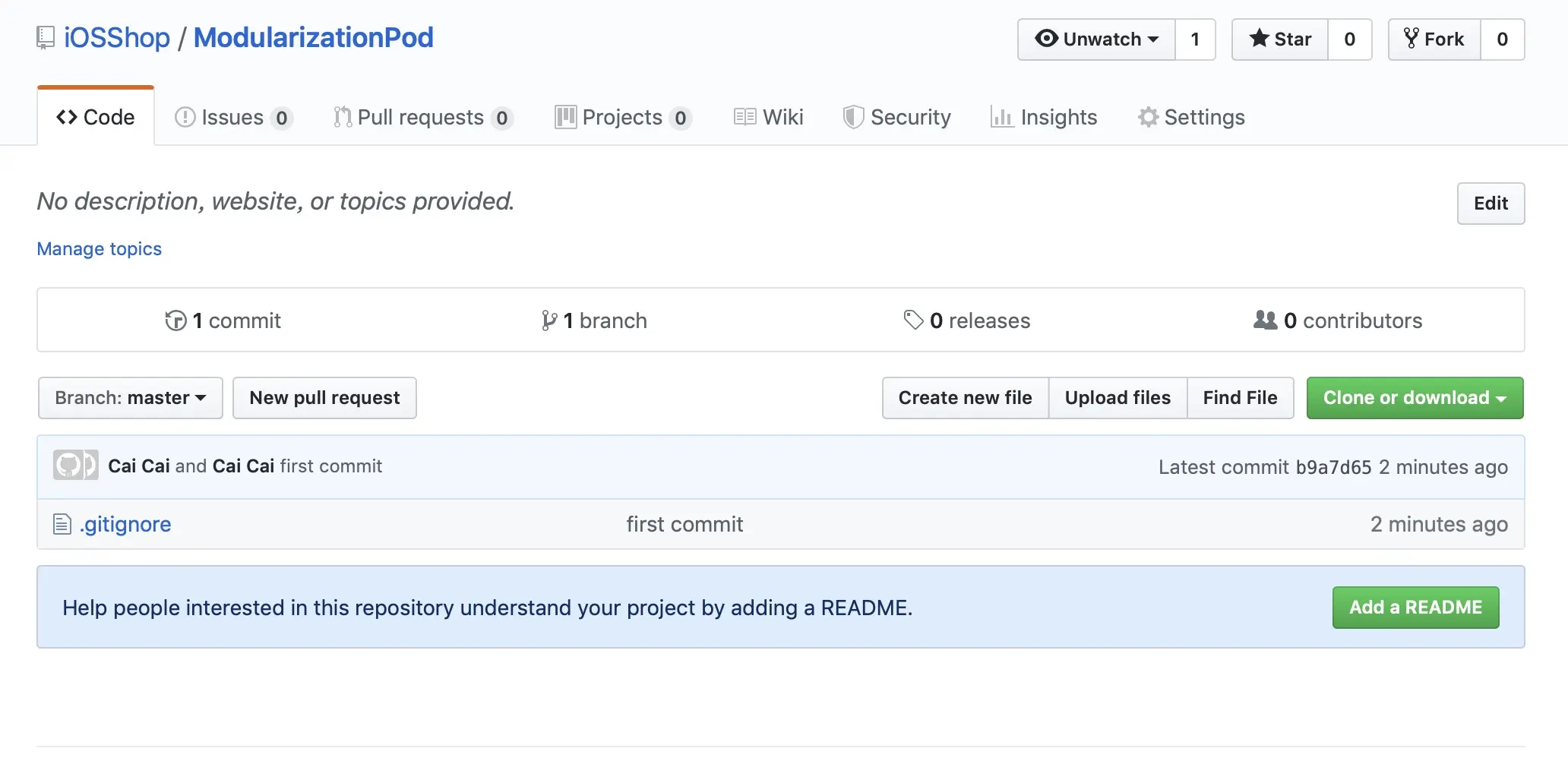This screenshot has width=1568, height=764.
Task: Click the eye icon on Unwatch
Action: click(x=1046, y=38)
